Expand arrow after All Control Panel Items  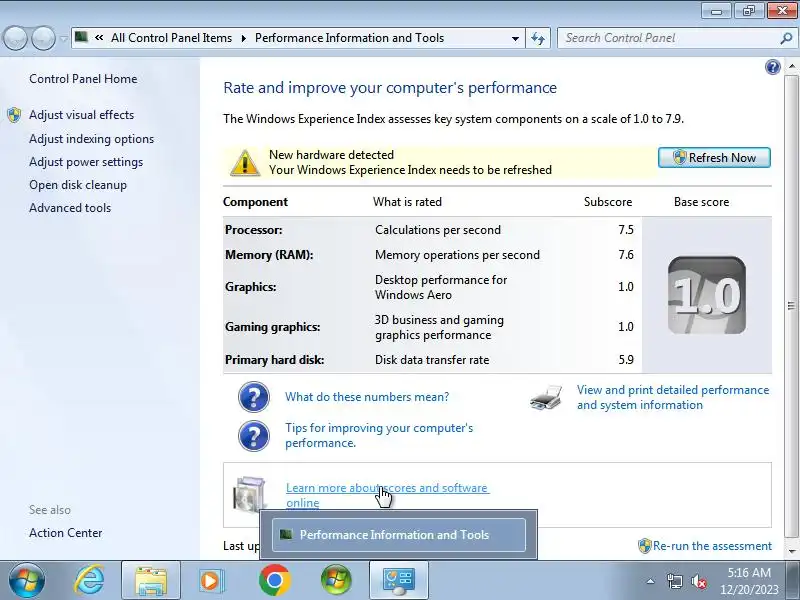click(x=244, y=38)
